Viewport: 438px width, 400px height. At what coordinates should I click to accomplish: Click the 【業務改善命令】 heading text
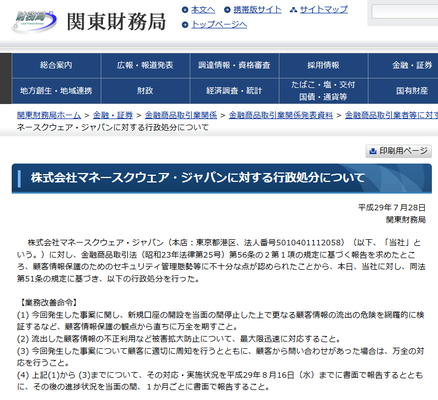(x=49, y=303)
